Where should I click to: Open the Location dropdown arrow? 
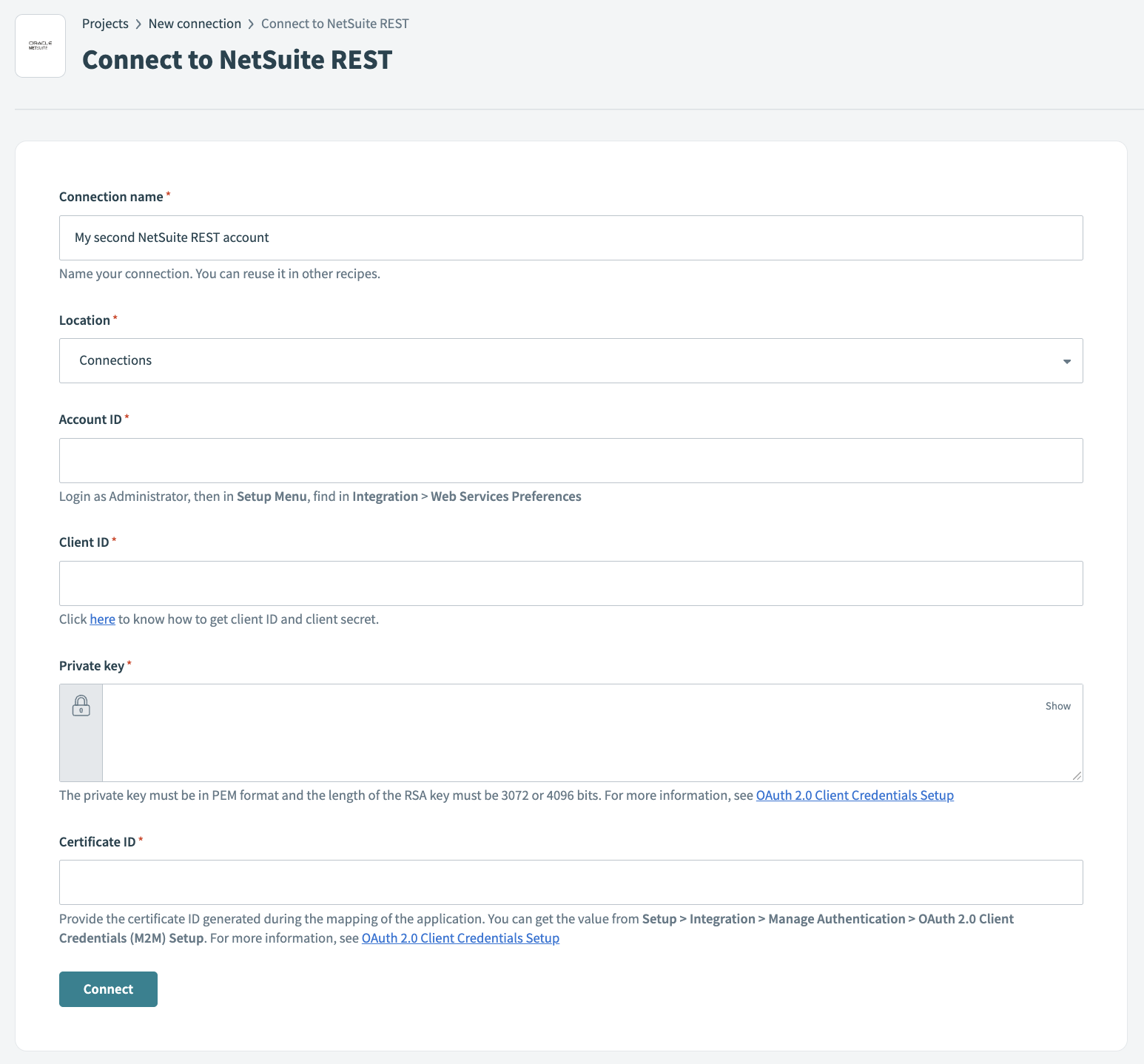[x=1066, y=361]
